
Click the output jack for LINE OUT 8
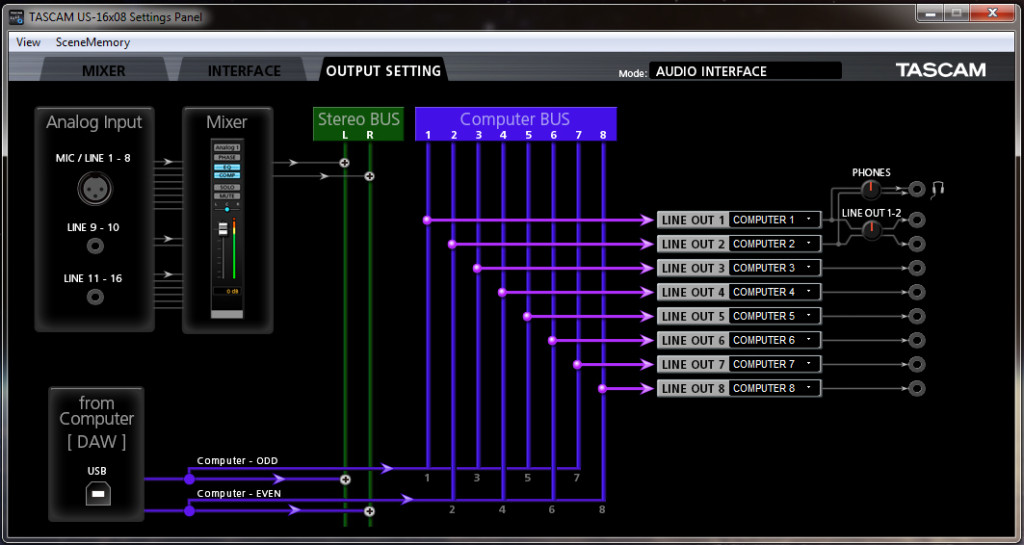[917, 389]
